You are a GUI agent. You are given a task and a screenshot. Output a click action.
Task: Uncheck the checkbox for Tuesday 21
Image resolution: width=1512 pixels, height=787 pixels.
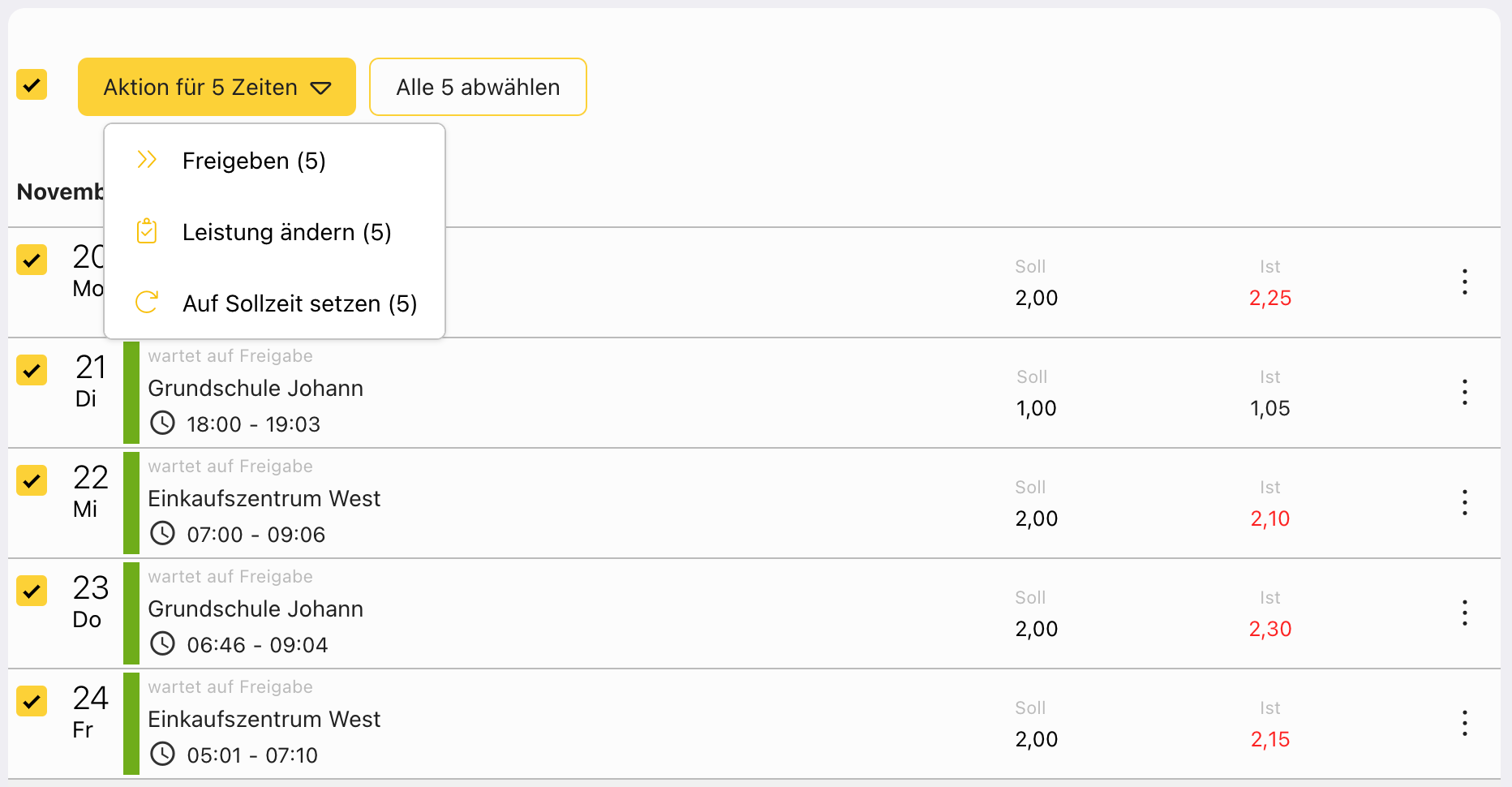pos(32,370)
